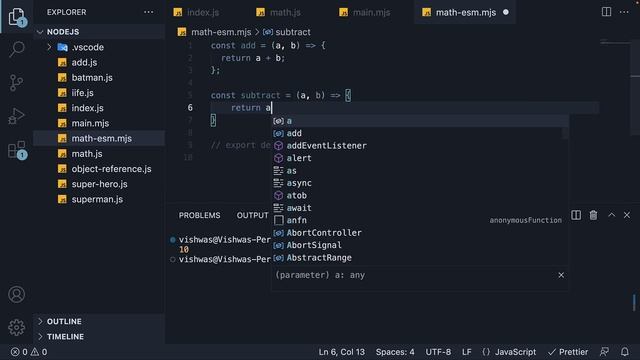Maximize the panel with the chevron up
640x360 pixels.
611,215
